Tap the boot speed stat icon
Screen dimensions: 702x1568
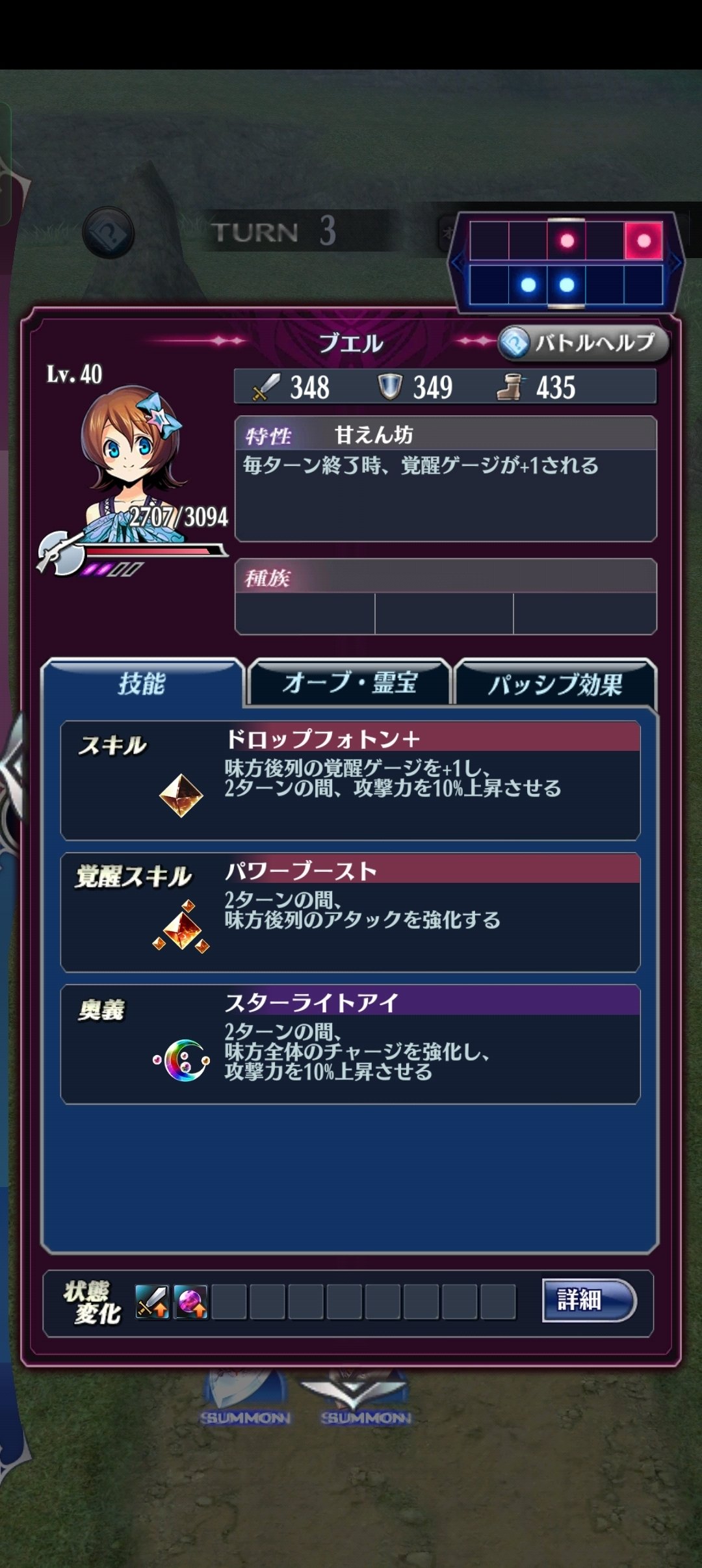click(511, 387)
